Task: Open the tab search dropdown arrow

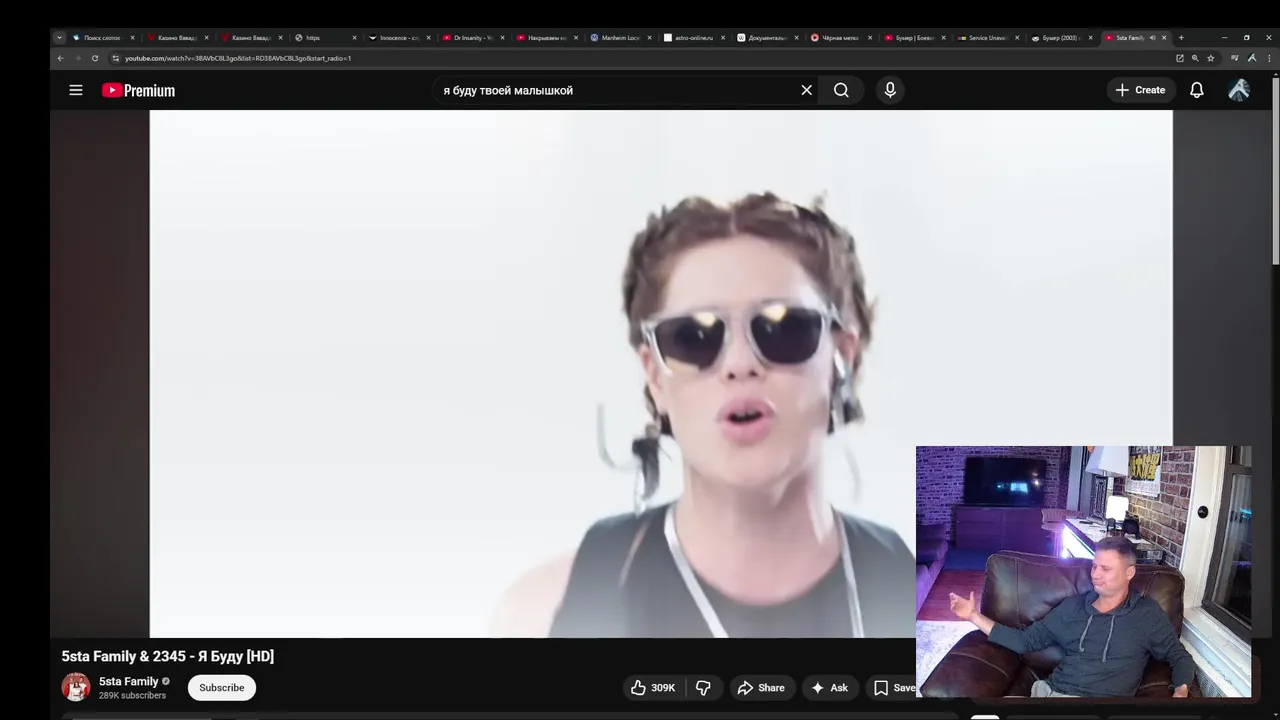Action: [59, 38]
